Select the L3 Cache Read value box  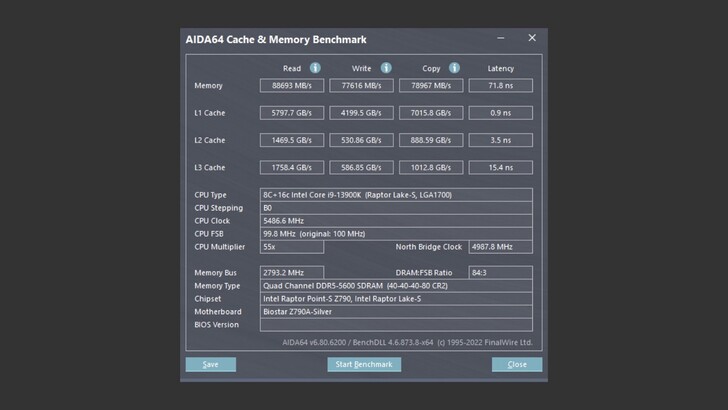click(291, 167)
